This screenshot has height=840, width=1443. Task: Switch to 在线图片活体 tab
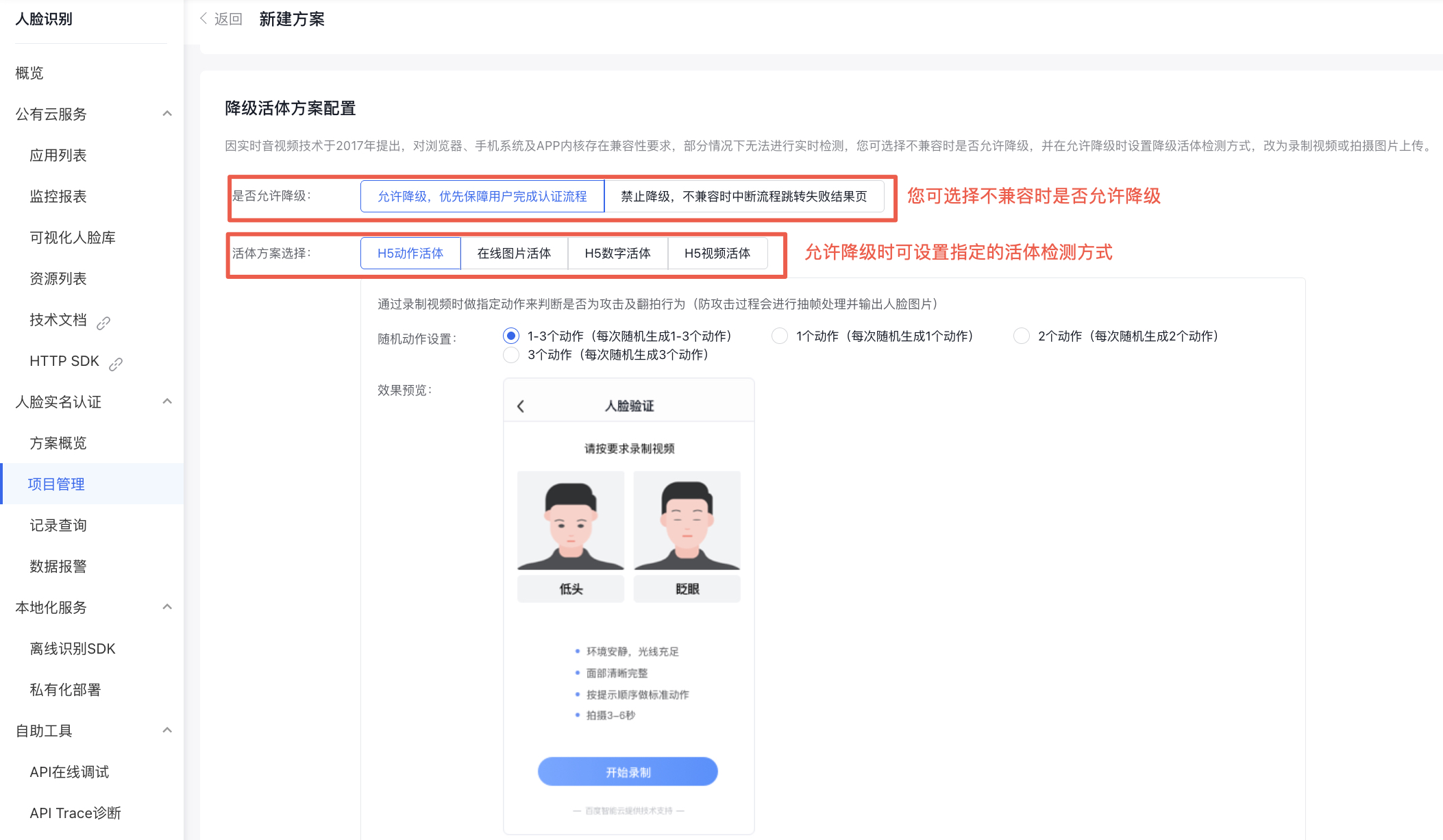[514, 254]
